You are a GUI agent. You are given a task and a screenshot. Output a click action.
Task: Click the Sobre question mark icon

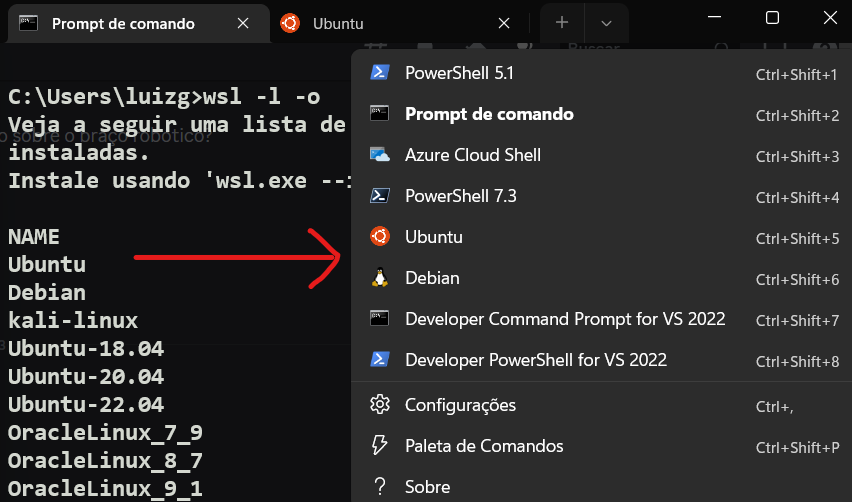[x=380, y=486]
